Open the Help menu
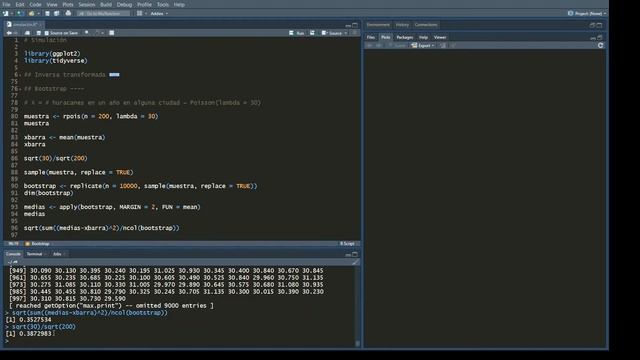This screenshot has width=640, height=360. [x=179, y=4]
